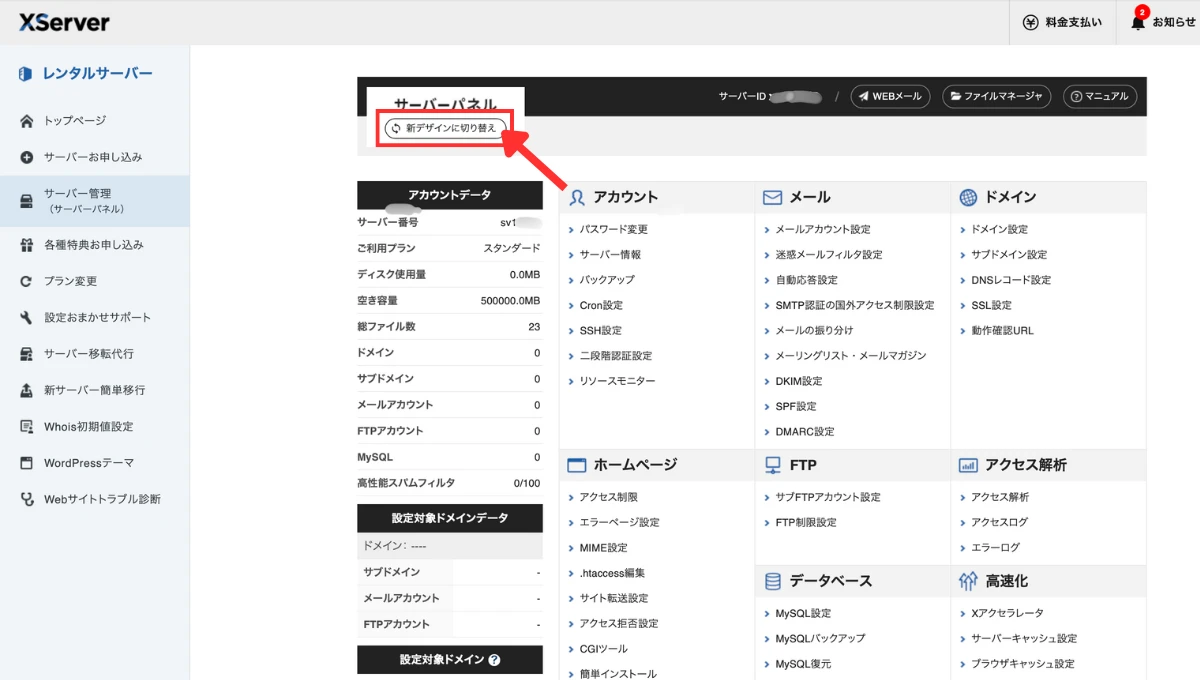Click the home icon beside トップページ
Screen dimensions: 1200x680
coord(27,121)
